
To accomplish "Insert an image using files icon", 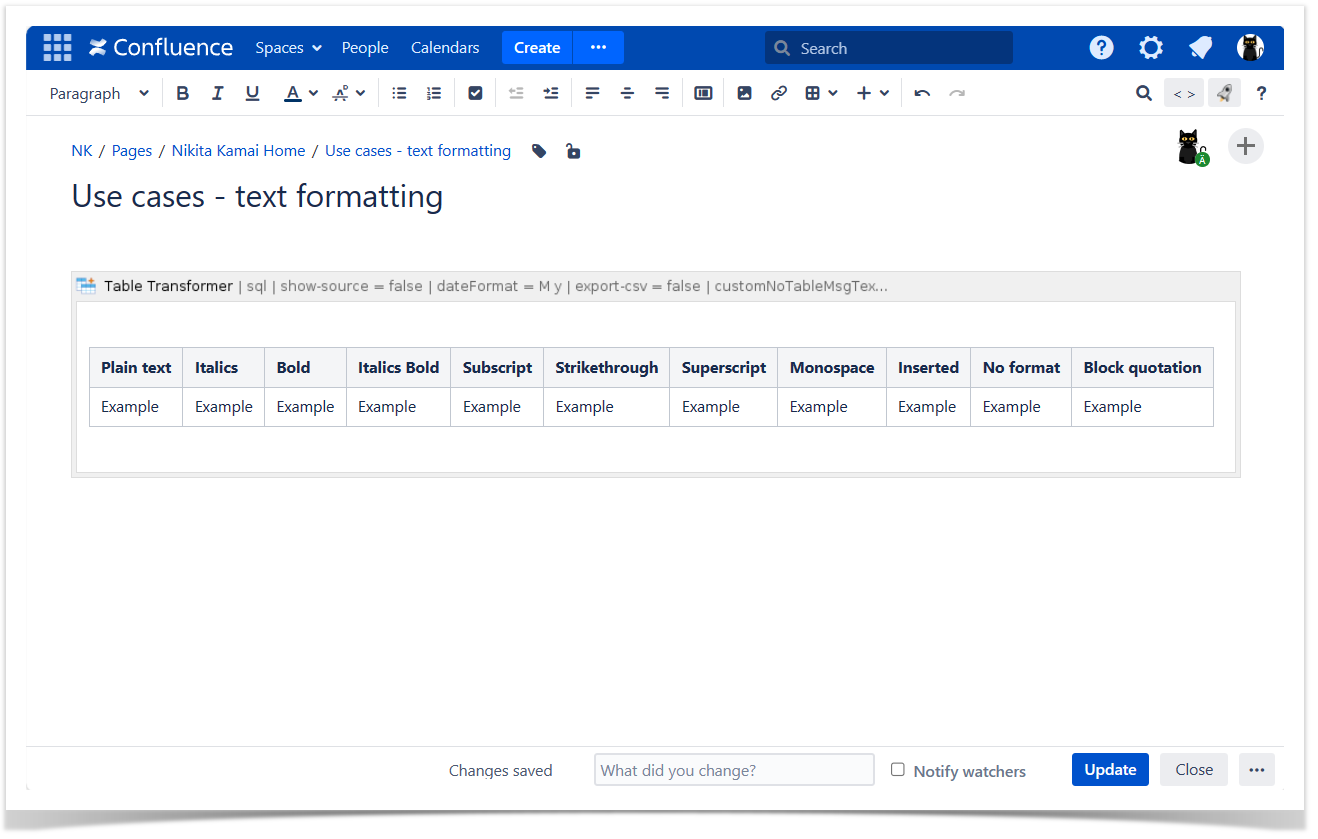I will click(x=744, y=93).
